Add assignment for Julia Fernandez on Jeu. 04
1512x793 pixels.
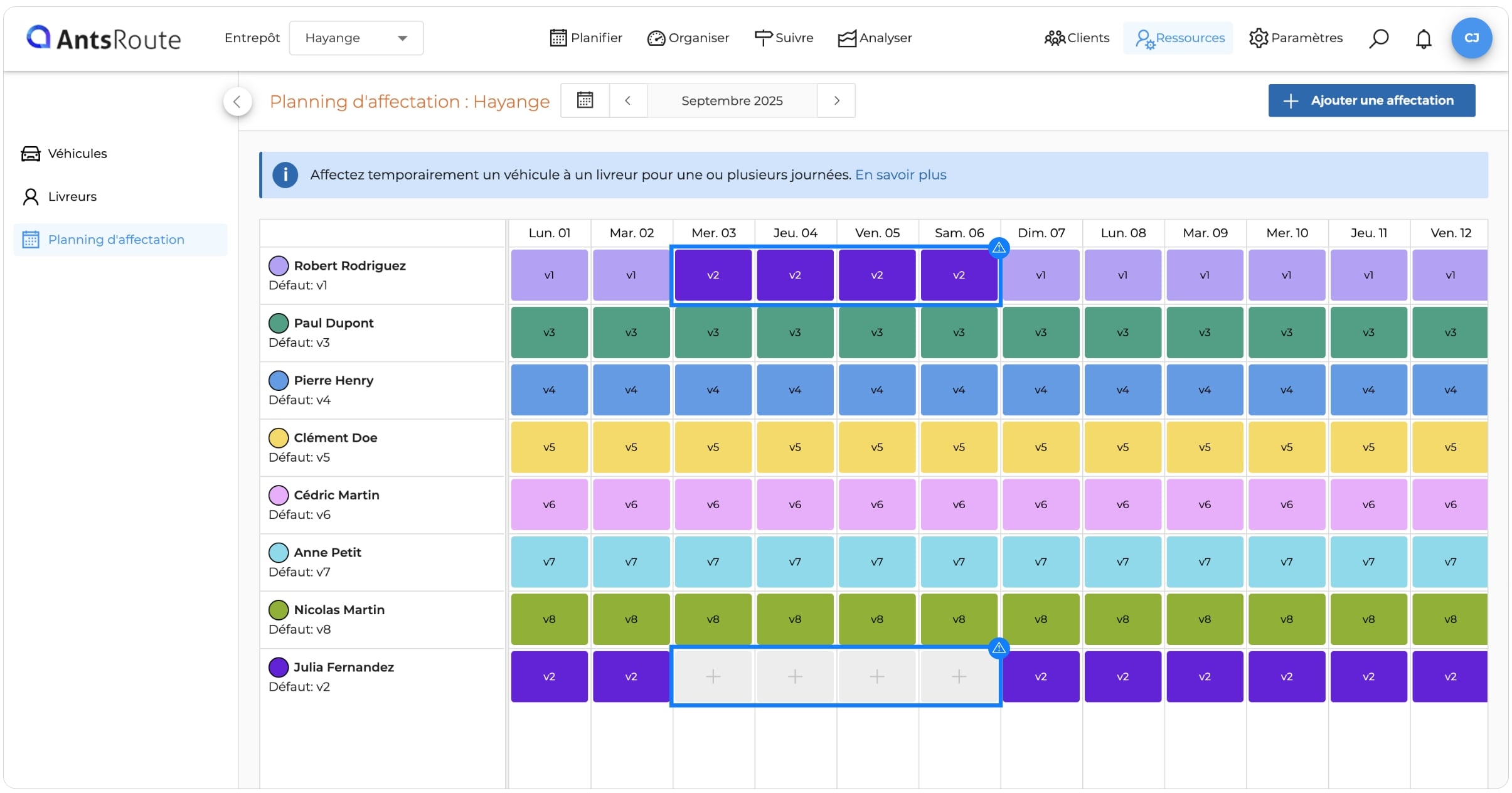click(795, 676)
